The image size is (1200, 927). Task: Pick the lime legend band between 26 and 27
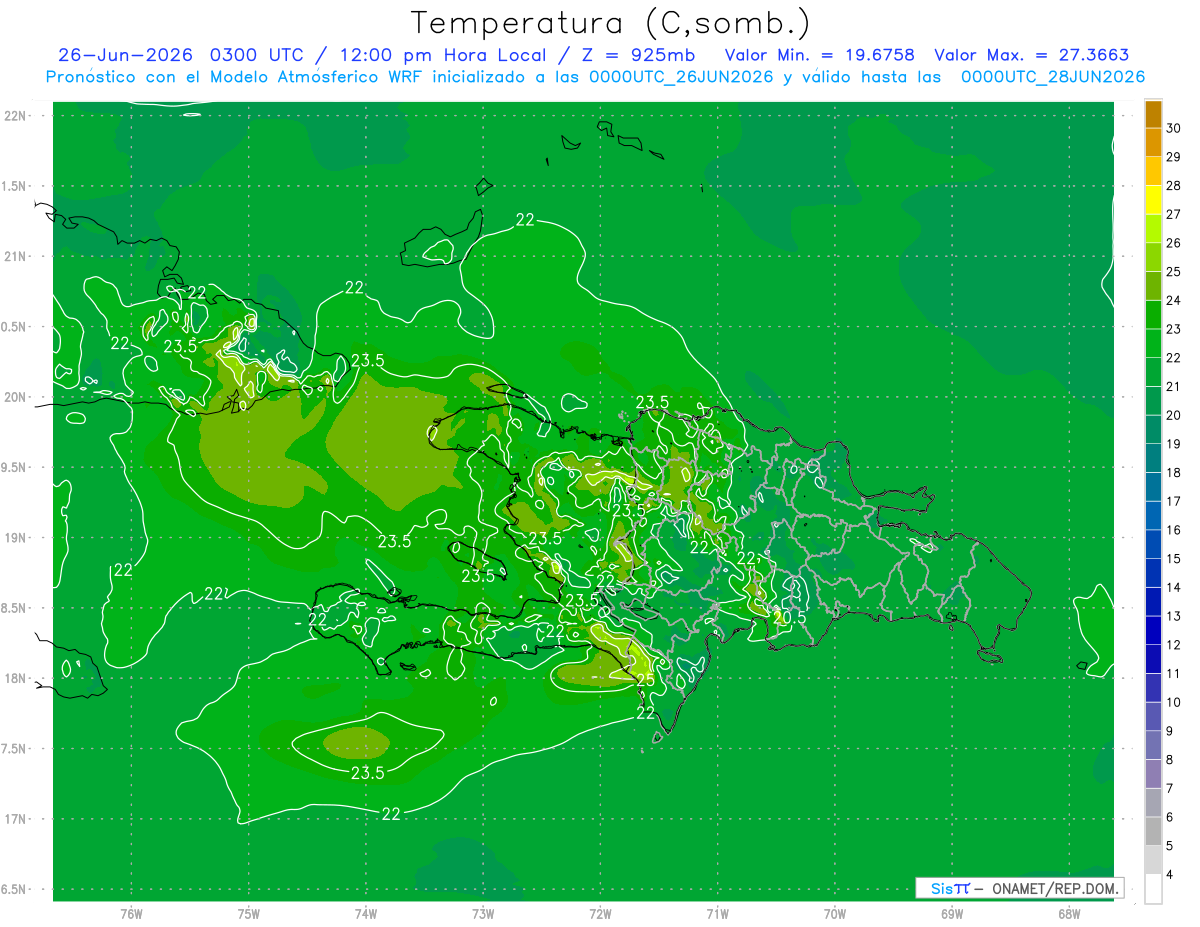[1154, 229]
